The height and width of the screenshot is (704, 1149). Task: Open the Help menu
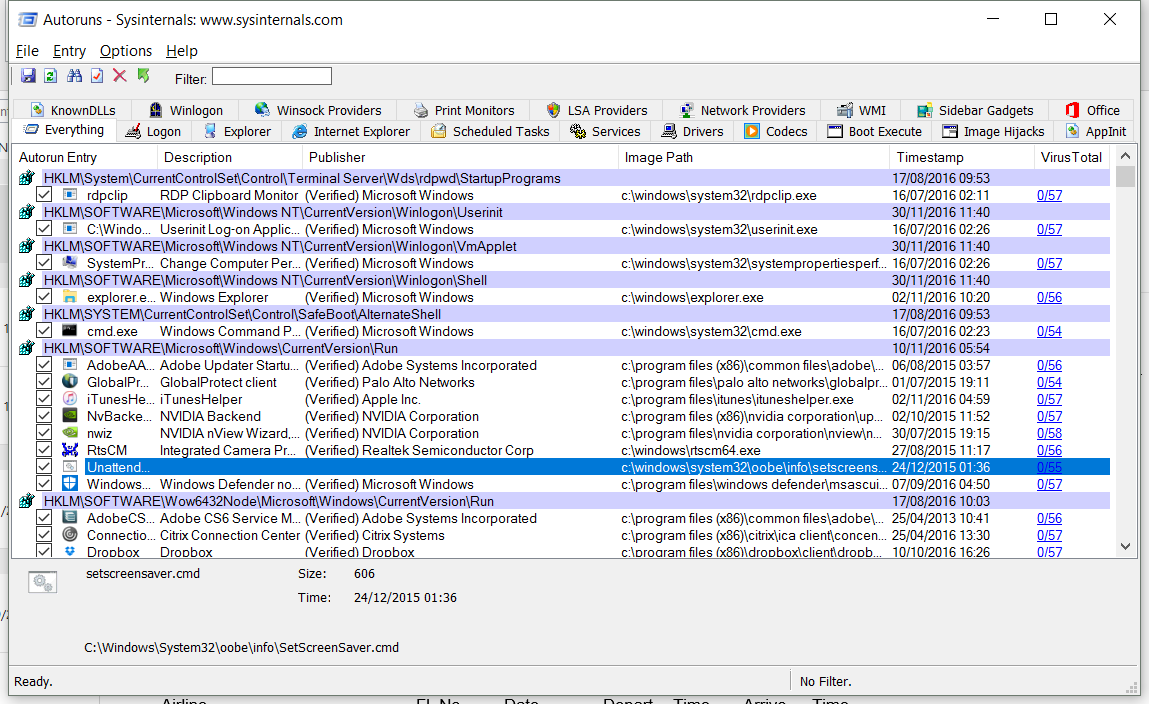coord(182,51)
